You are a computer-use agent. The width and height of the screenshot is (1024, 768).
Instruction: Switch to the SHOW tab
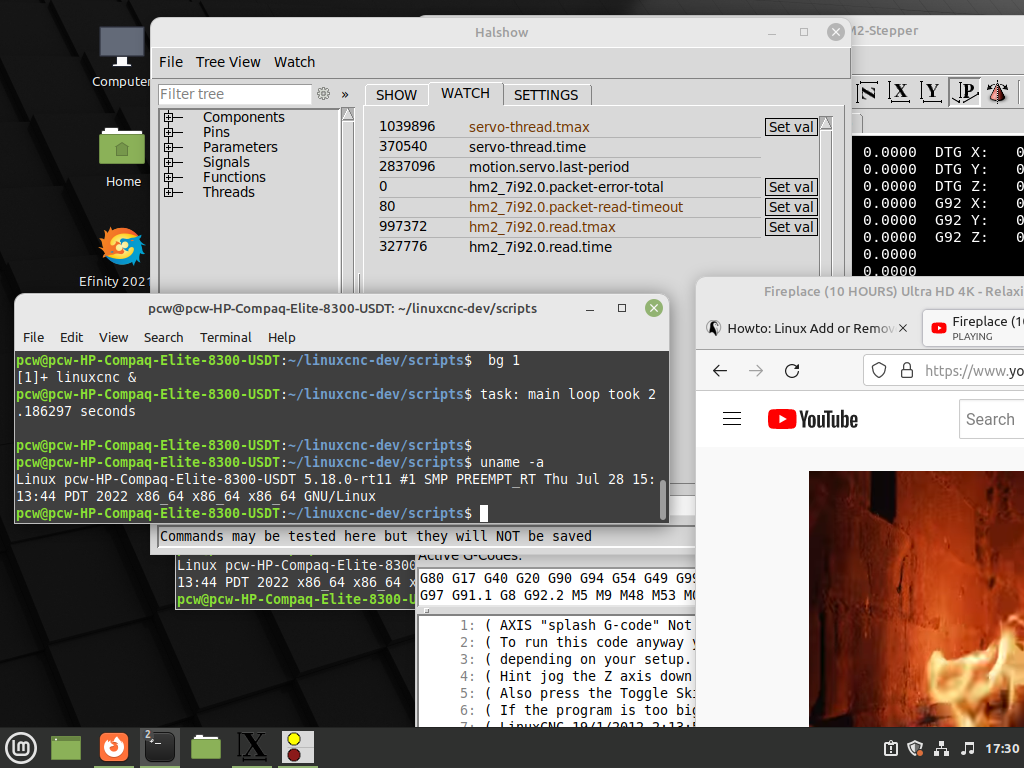click(396, 95)
